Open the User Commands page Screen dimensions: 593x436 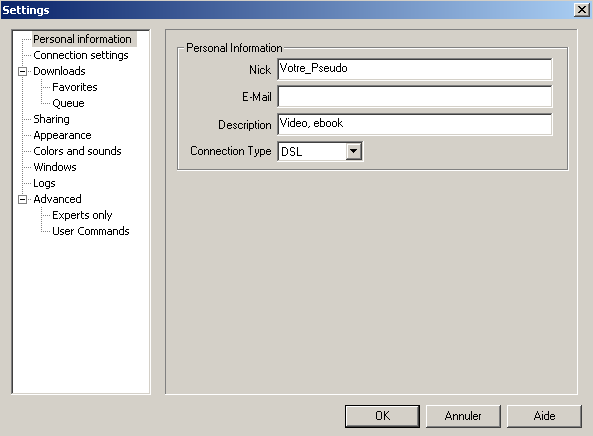tap(90, 231)
